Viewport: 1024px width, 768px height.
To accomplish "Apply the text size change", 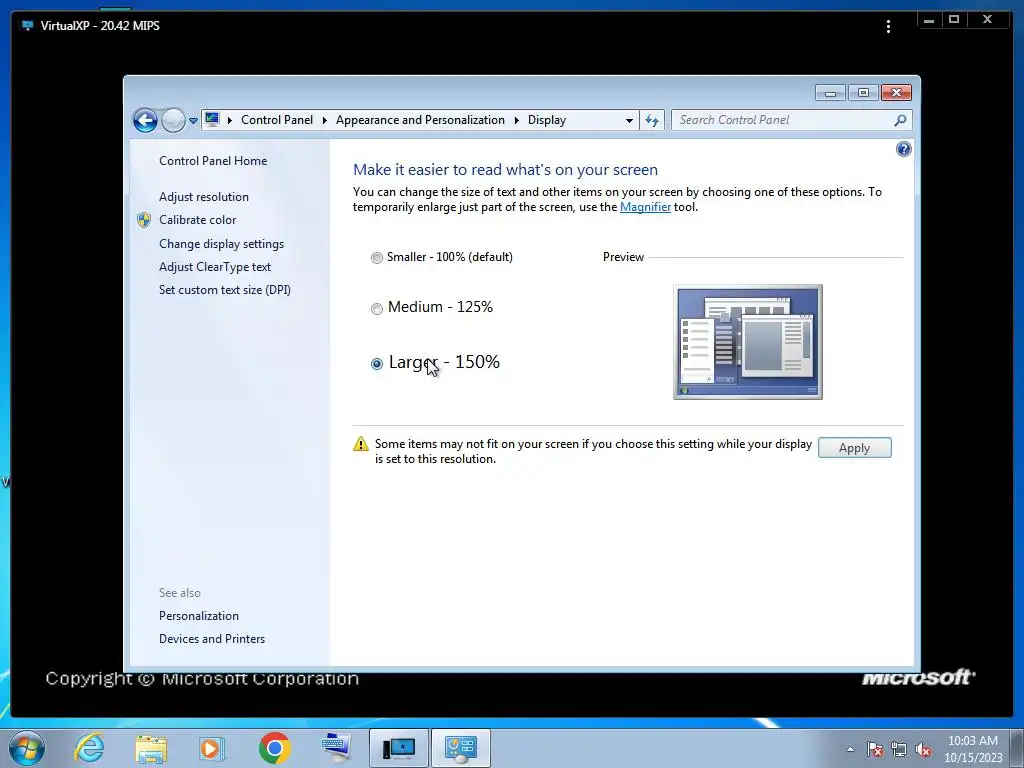I will click(854, 447).
